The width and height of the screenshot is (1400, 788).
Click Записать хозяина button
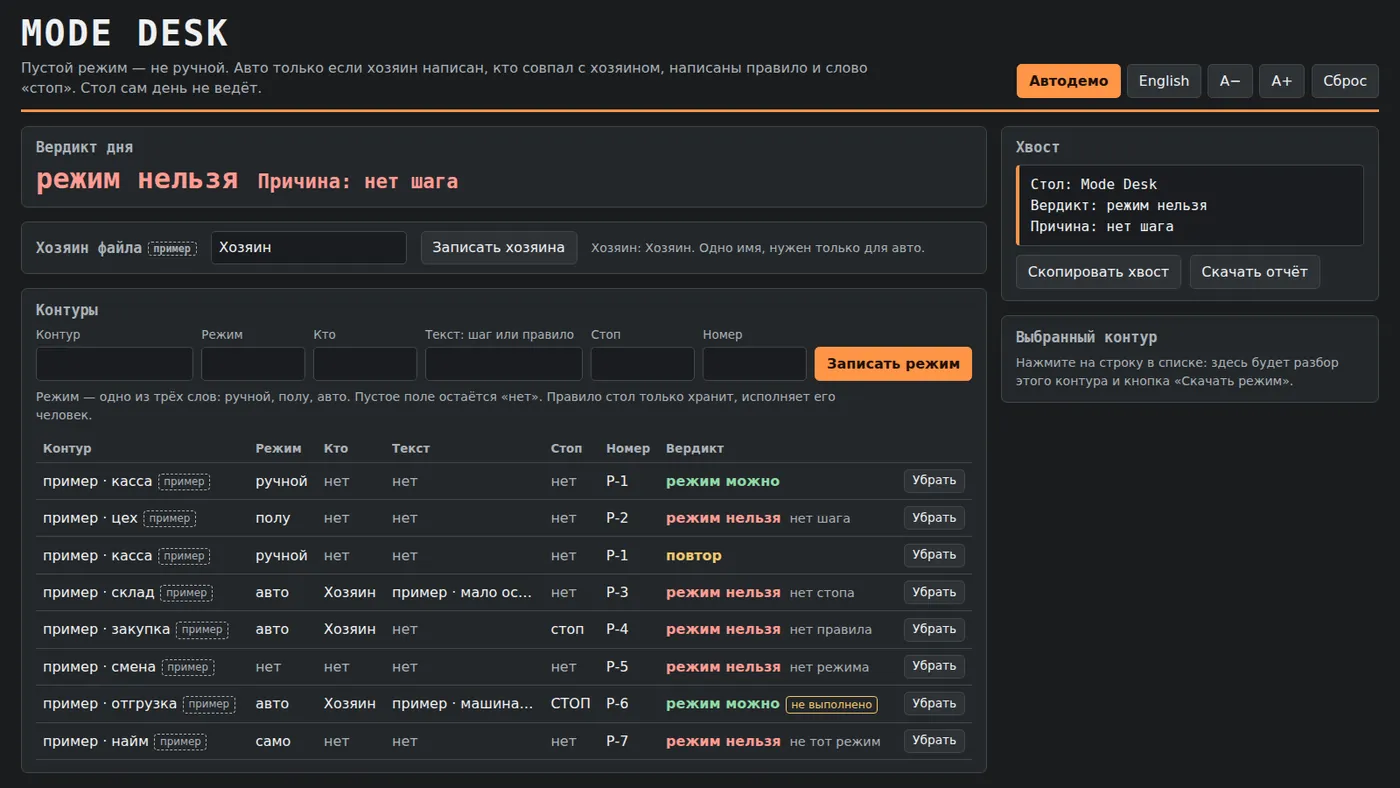(x=499, y=248)
